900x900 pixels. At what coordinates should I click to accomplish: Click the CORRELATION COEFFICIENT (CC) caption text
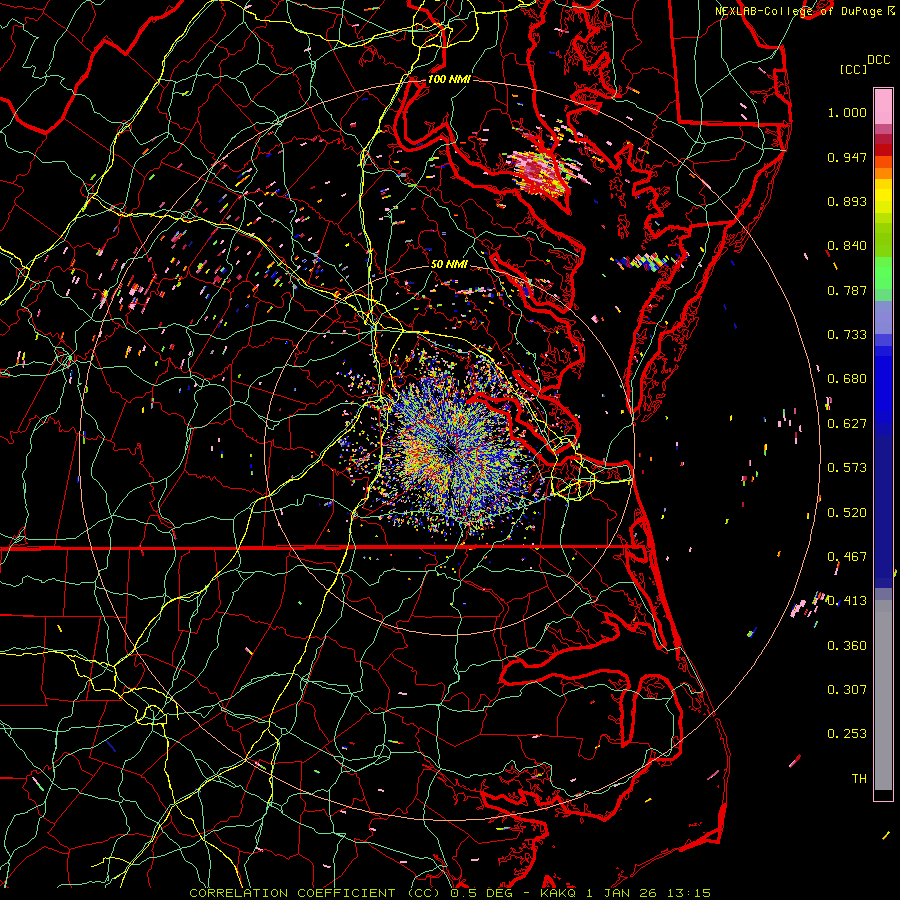[x=315, y=893]
